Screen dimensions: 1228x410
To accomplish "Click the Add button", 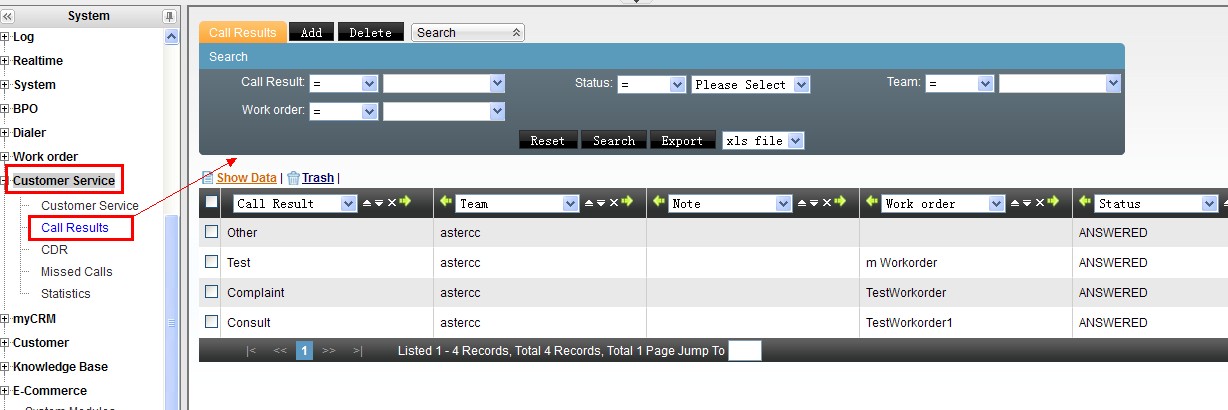I will tap(311, 33).
